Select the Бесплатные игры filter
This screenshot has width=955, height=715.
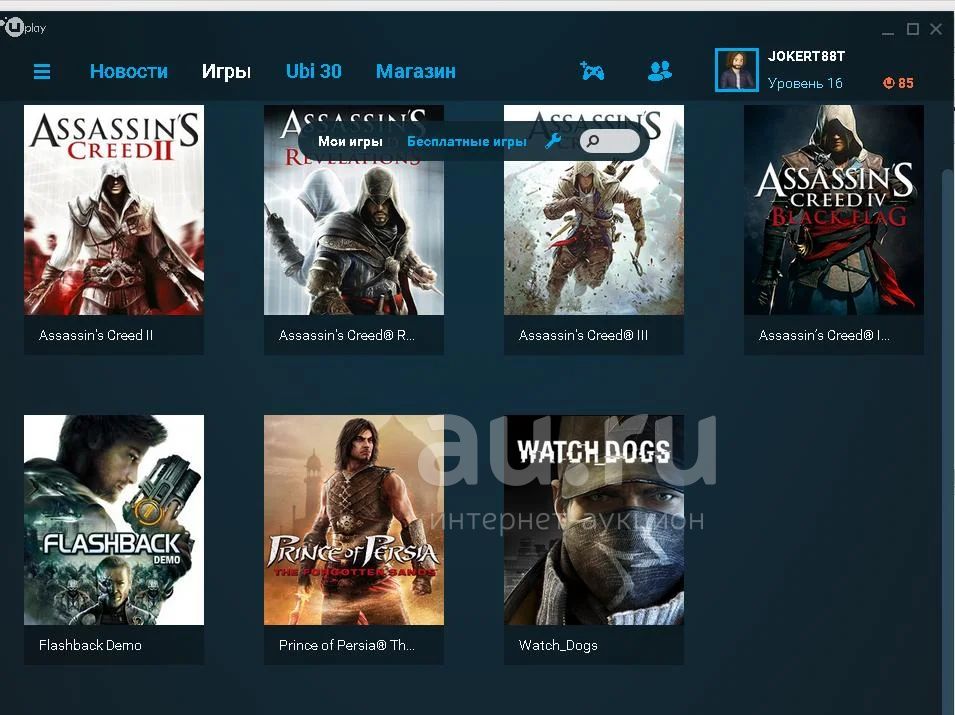[x=467, y=141]
